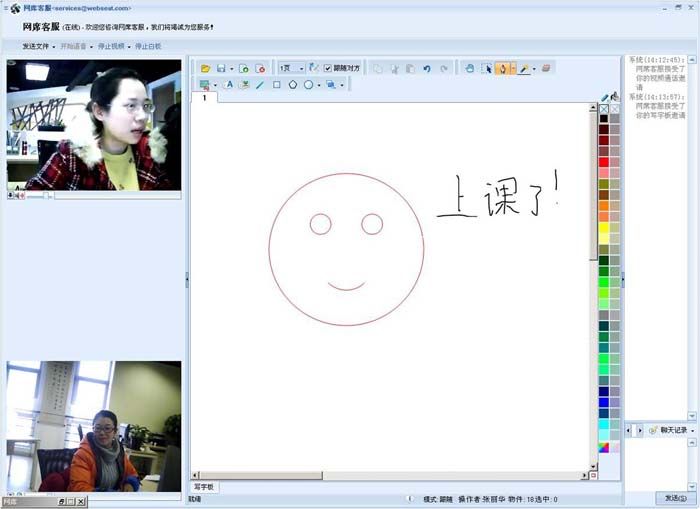This screenshot has width=700, height=509.
Task: Pick the black color swatch
Action: (x=604, y=119)
